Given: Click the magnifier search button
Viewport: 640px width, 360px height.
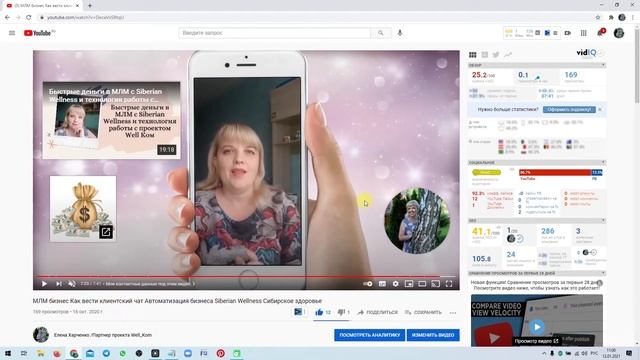Looking at the screenshot, I should [x=381, y=33].
